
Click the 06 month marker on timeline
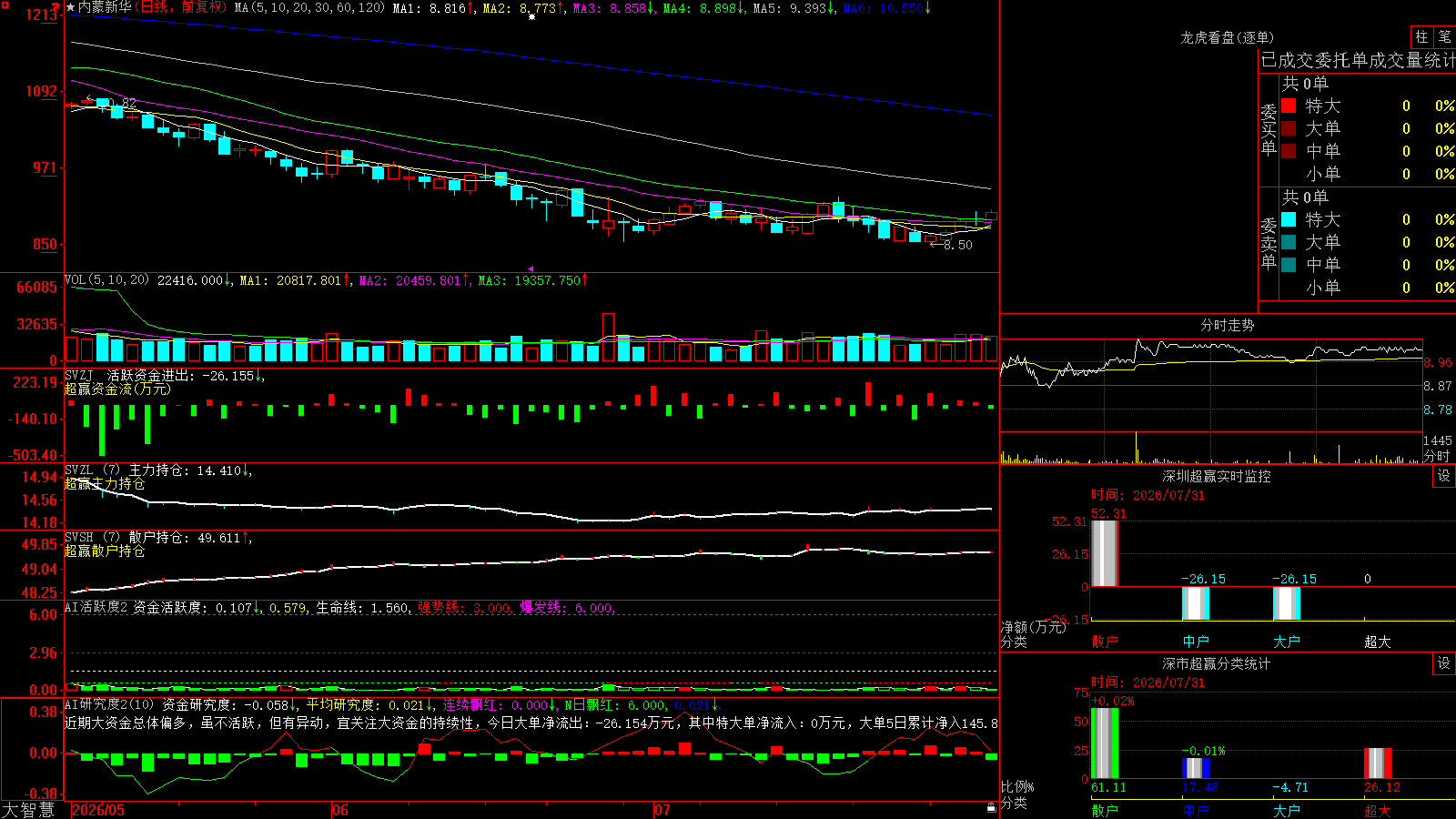point(340,810)
